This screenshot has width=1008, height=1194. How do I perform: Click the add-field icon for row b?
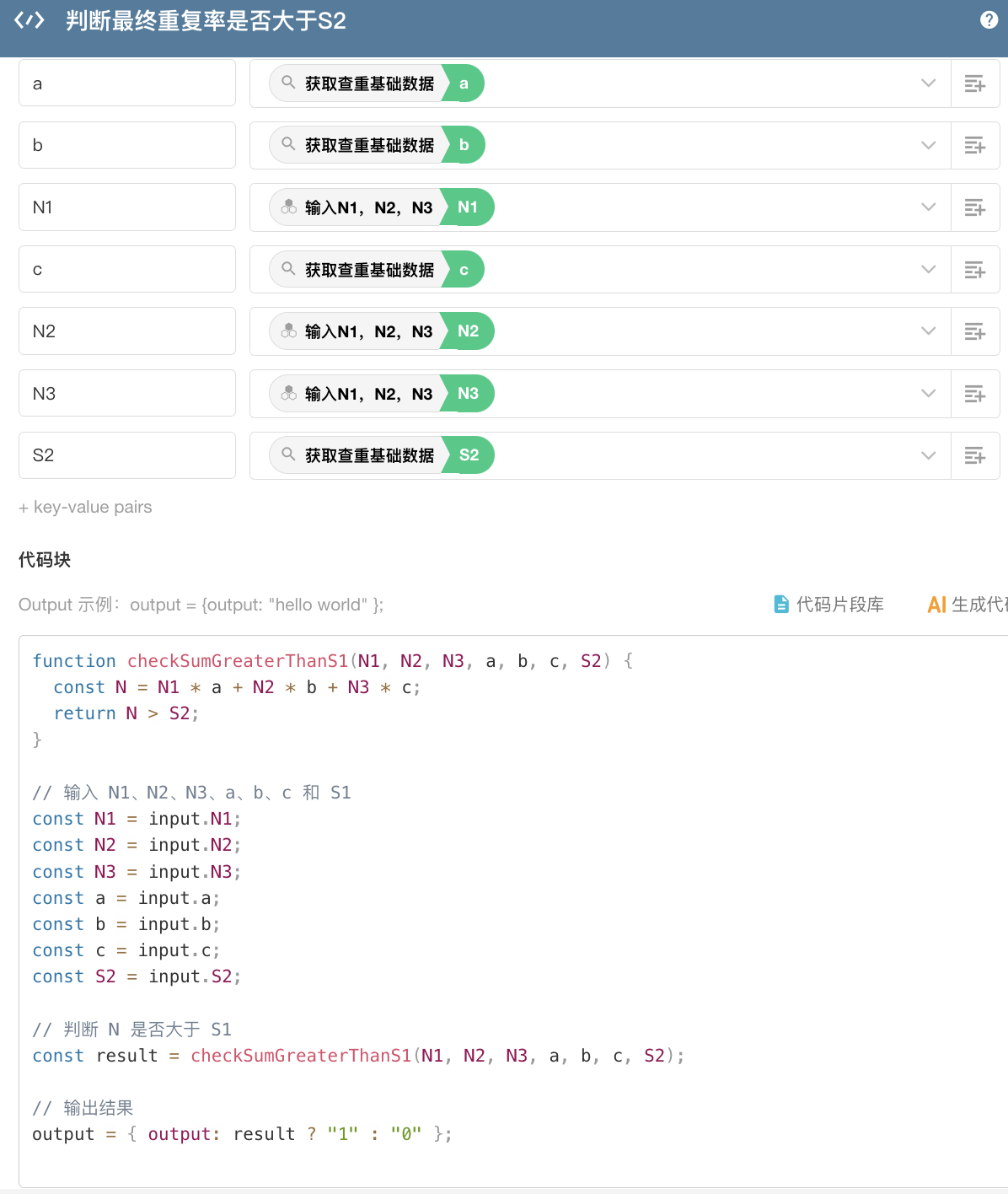click(x=975, y=145)
